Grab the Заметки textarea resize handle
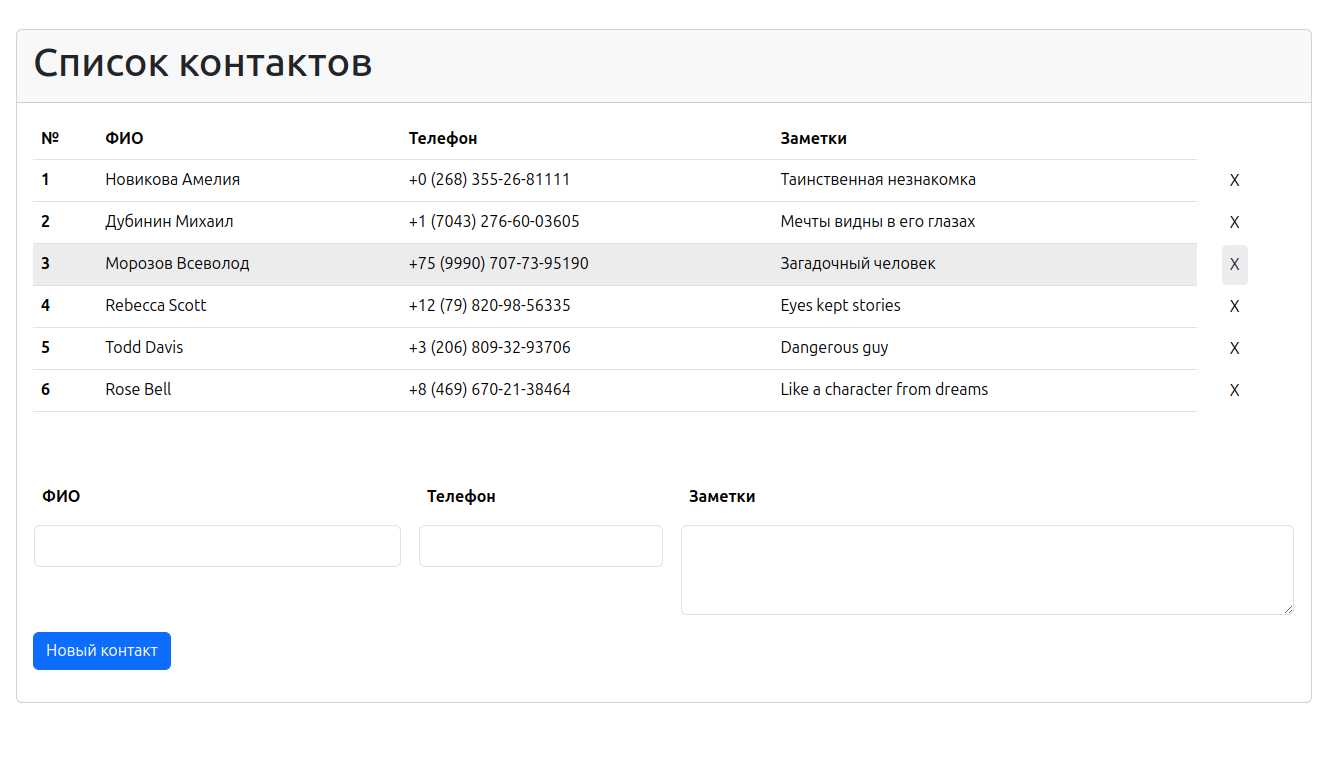1334x764 pixels. click(x=1288, y=609)
